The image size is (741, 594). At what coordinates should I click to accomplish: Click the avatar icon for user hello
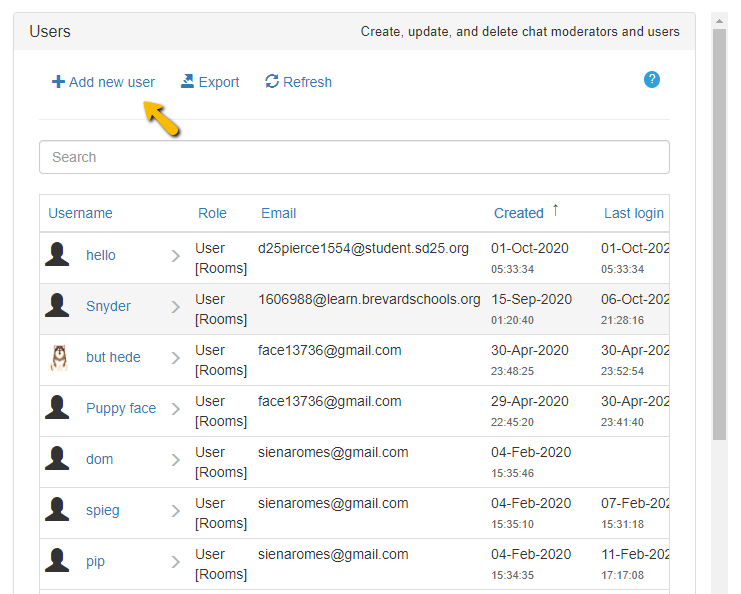[58, 256]
